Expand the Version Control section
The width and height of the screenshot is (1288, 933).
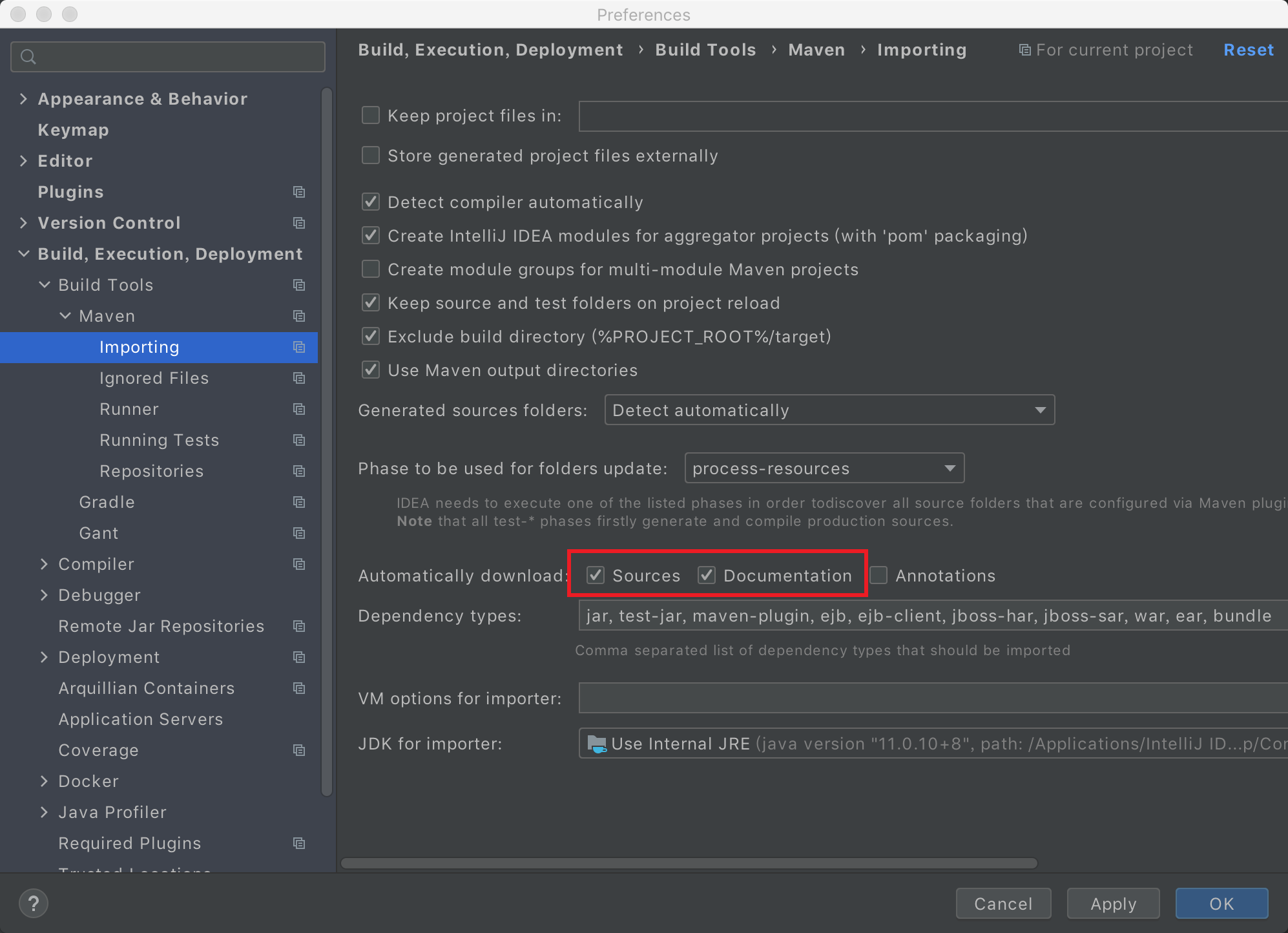tap(24, 223)
